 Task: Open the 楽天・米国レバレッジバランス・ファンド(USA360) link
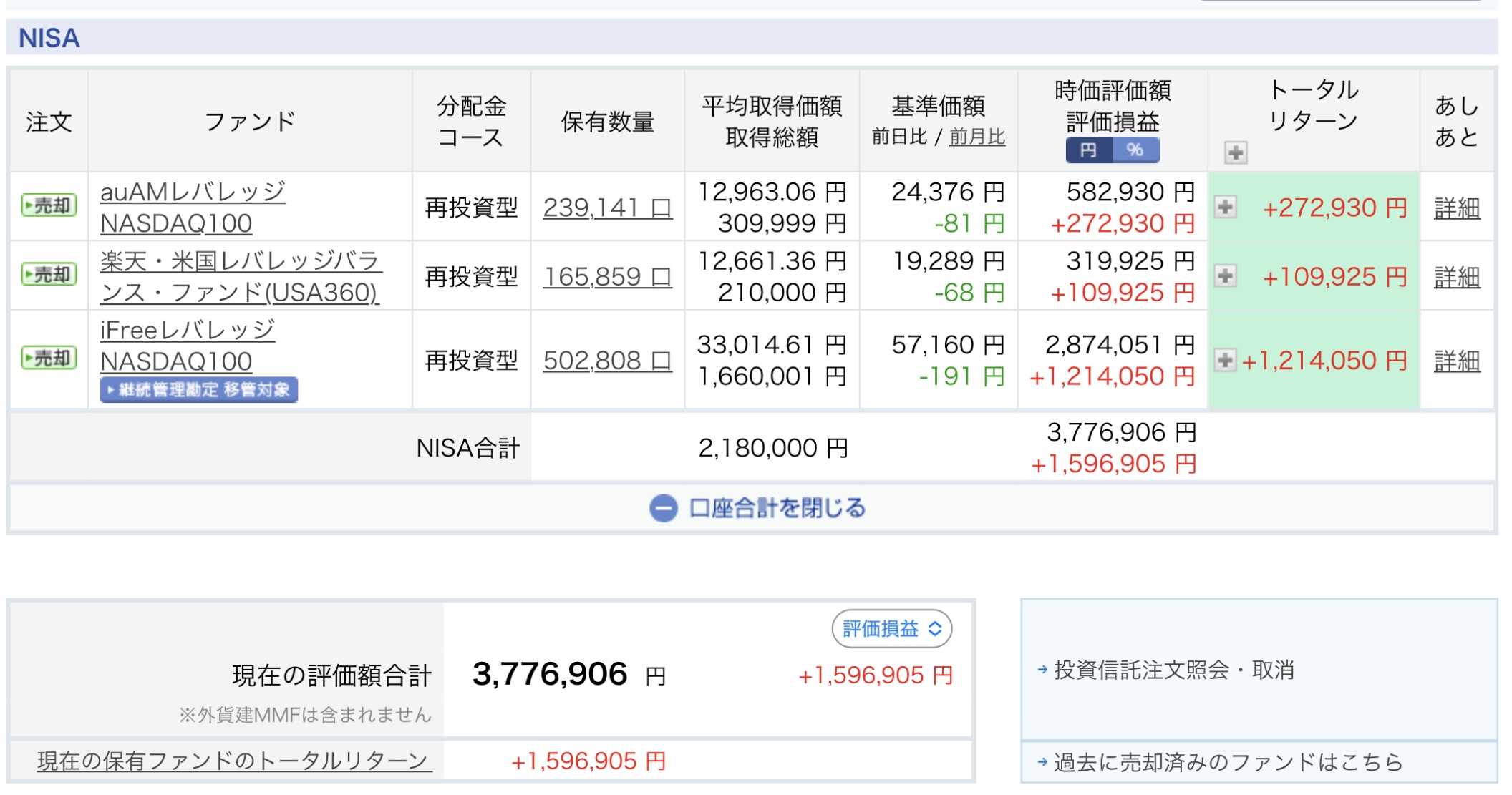click(x=241, y=276)
